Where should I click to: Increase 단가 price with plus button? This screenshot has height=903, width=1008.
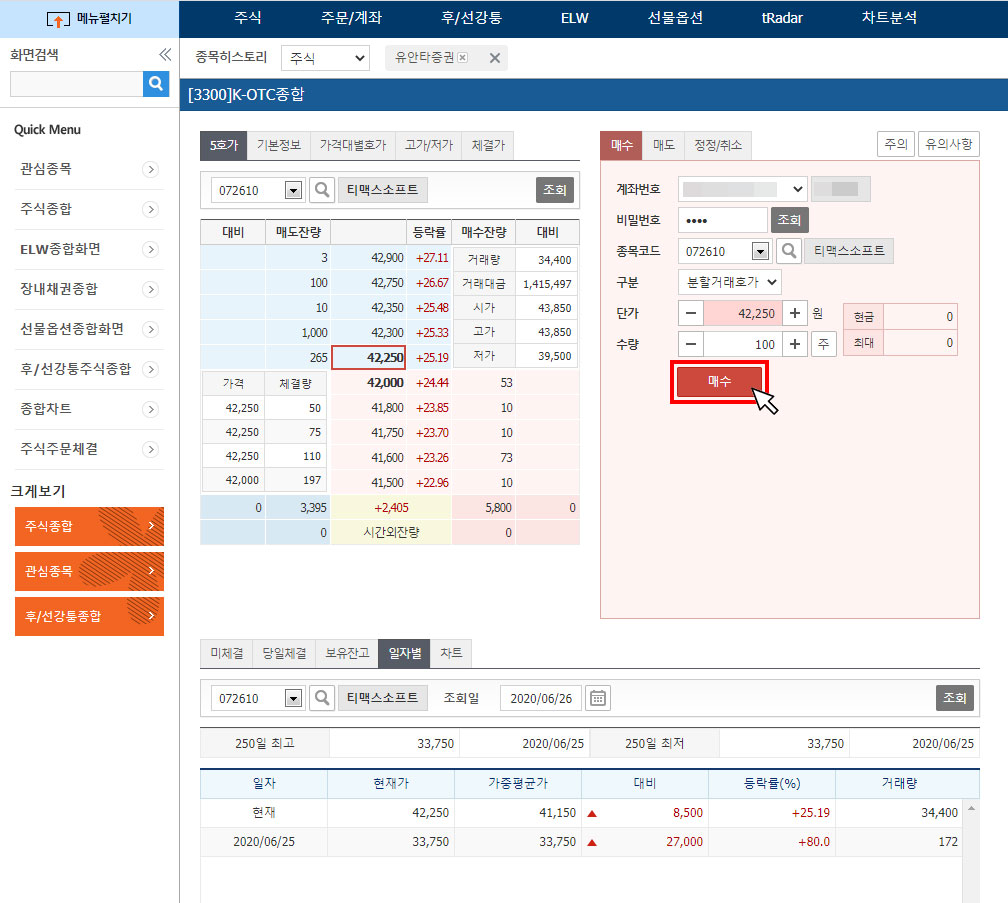[x=794, y=313]
